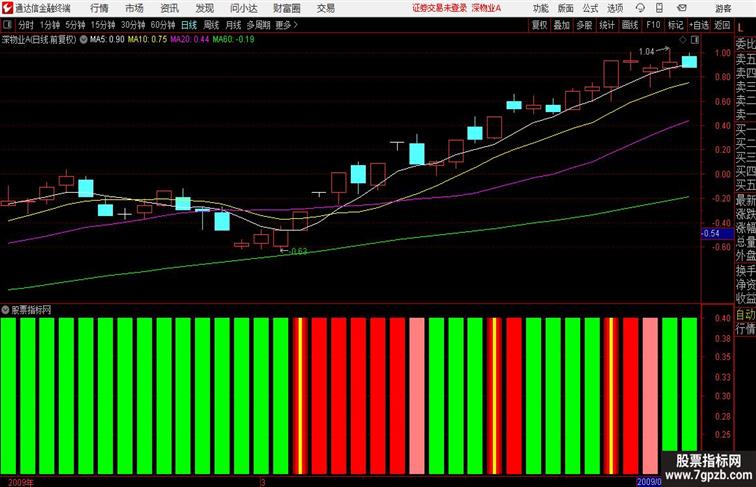756x487 pixels.
Task: Select the 月线 monthly period tab
Action: (x=233, y=25)
